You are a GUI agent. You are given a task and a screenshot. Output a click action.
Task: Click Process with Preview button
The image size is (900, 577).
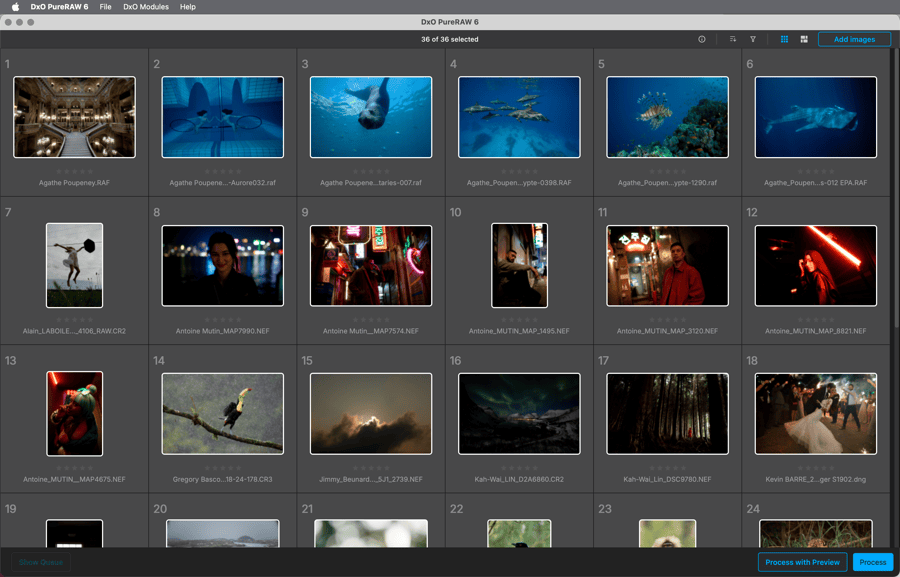tap(802, 562)
